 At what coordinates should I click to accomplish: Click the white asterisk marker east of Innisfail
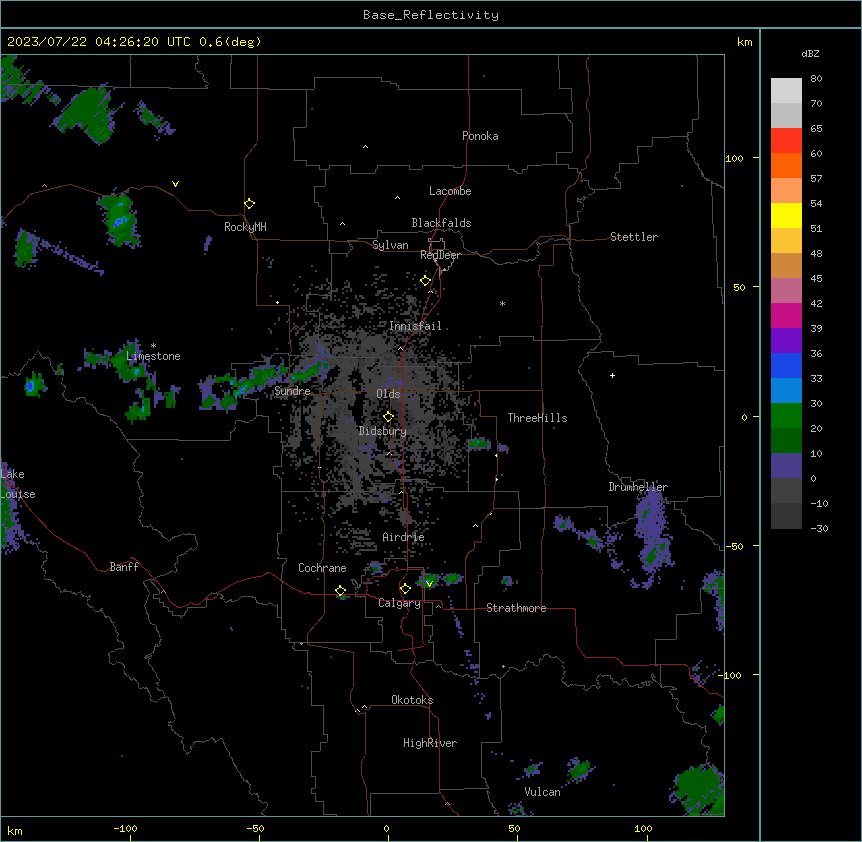[x=502, y=304]
